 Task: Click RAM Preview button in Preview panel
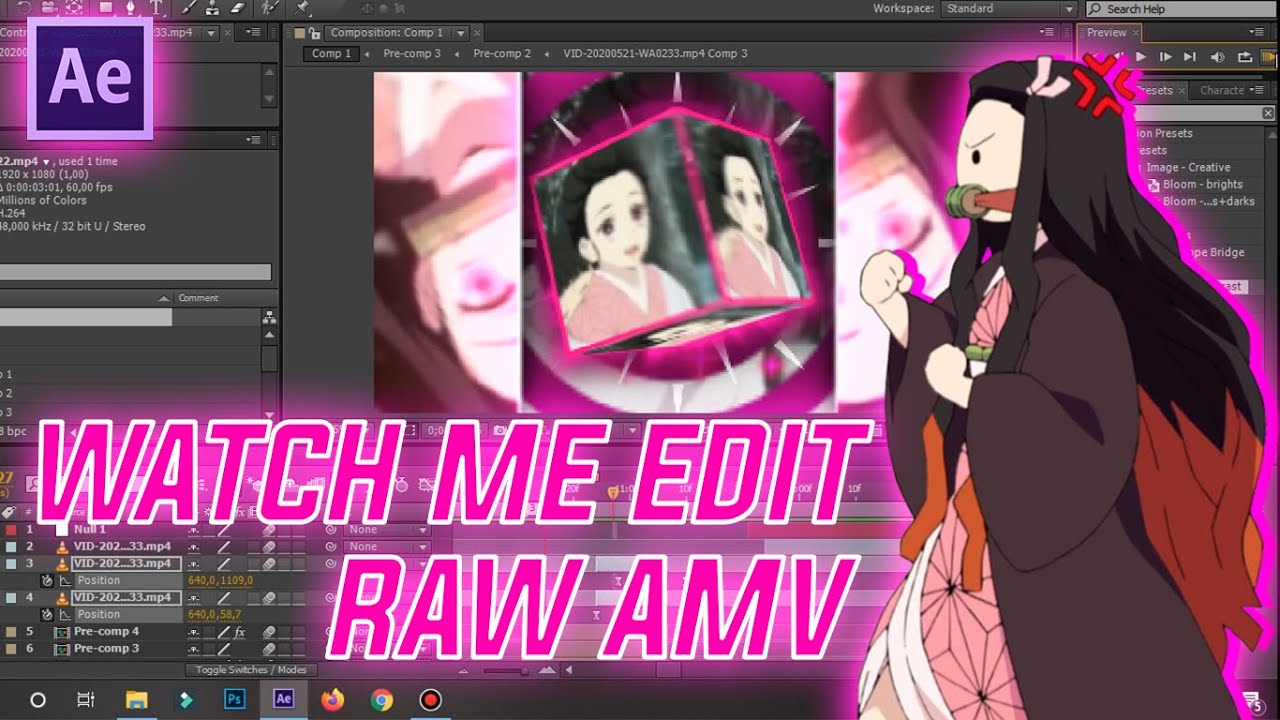tap(1271, 58)
